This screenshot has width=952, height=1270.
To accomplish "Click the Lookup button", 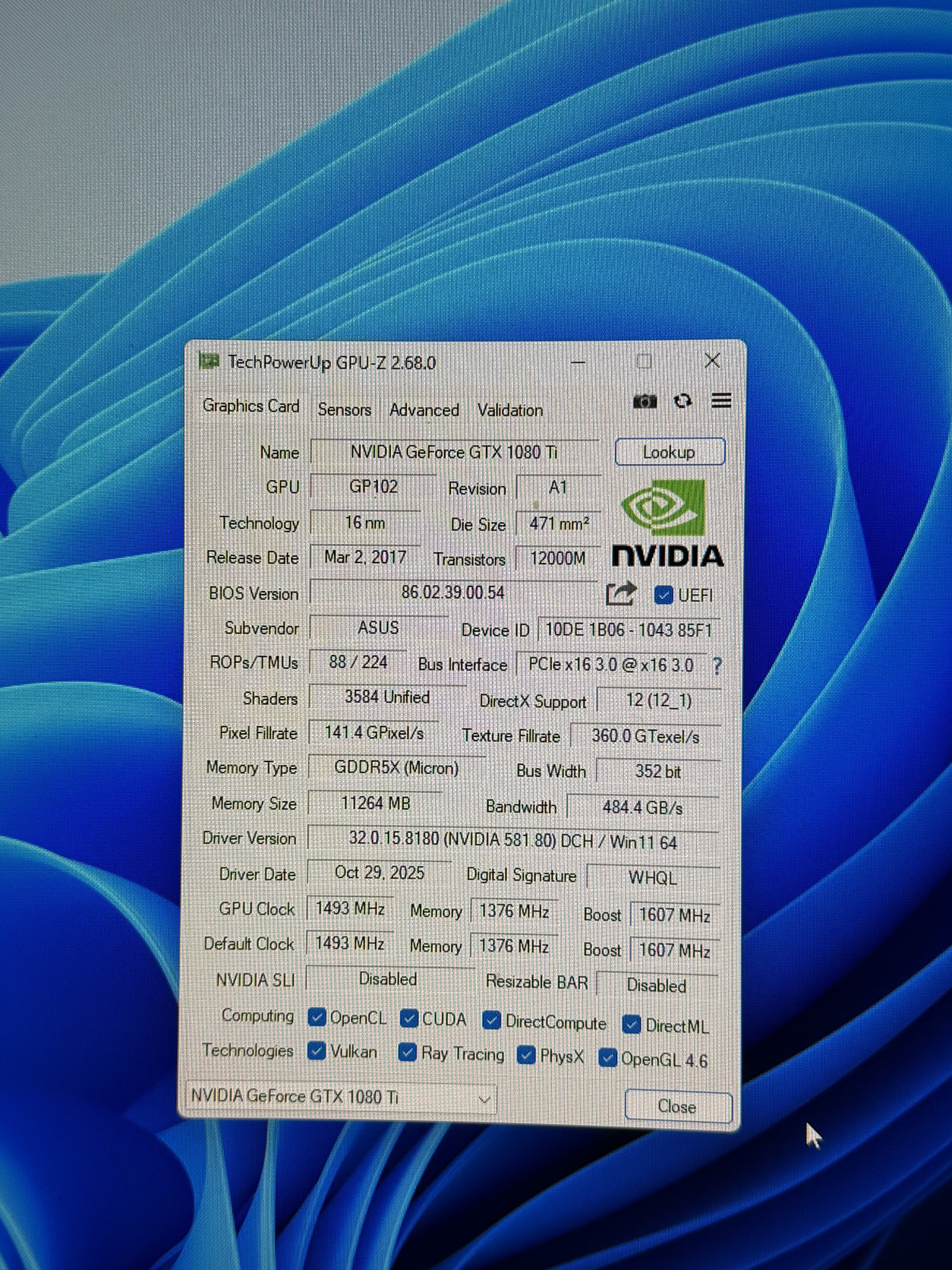I will (x=670, y=453).
